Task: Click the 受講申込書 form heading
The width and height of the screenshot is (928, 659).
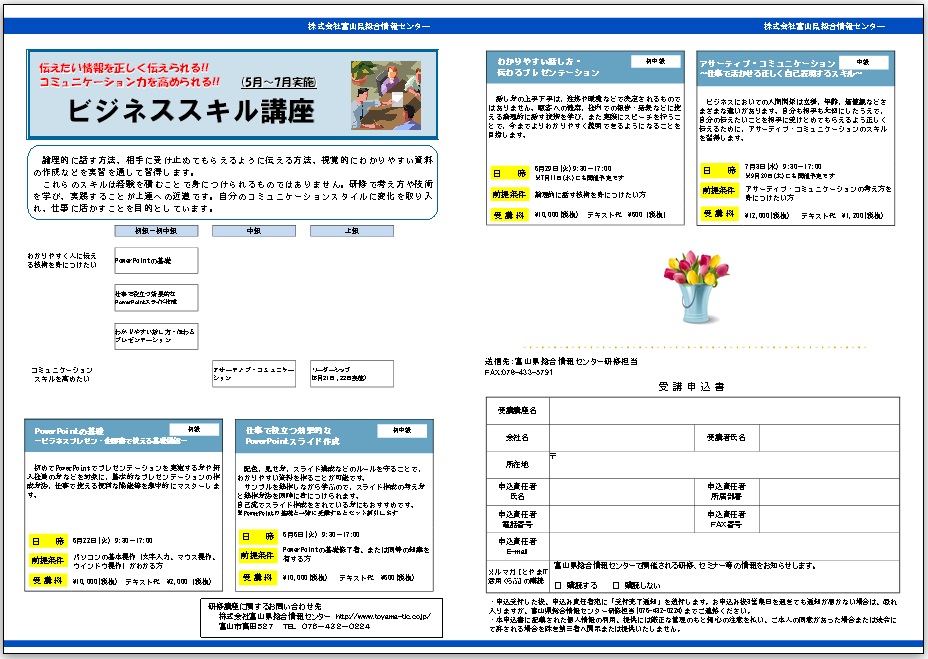Action: (692, 386)
